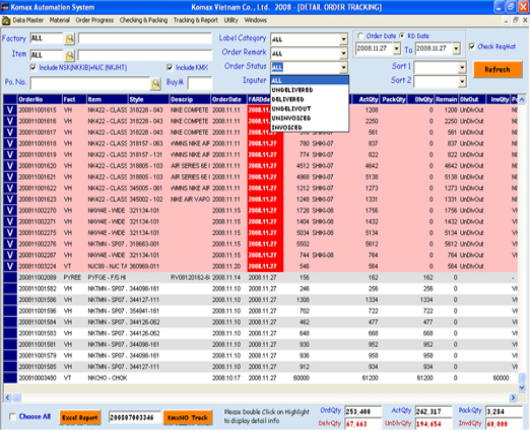Viewport: 530px width, 430px height.
Task: Choose UNDELIVOUT in Order Status list
Action: (309, 109)
